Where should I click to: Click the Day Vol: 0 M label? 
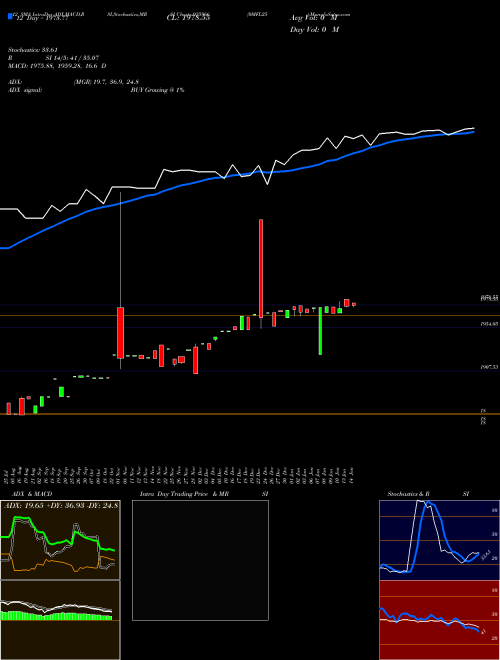coord(314,29)
